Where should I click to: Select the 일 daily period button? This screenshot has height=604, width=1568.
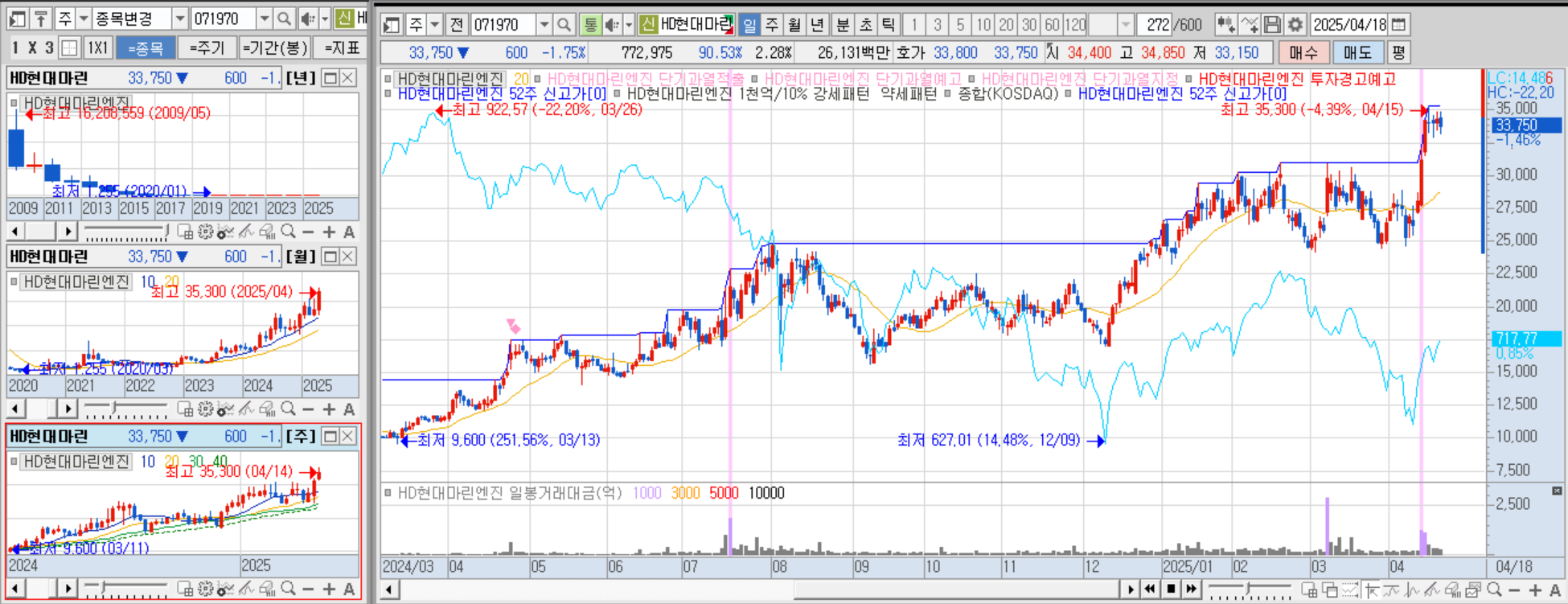[749, 25]
